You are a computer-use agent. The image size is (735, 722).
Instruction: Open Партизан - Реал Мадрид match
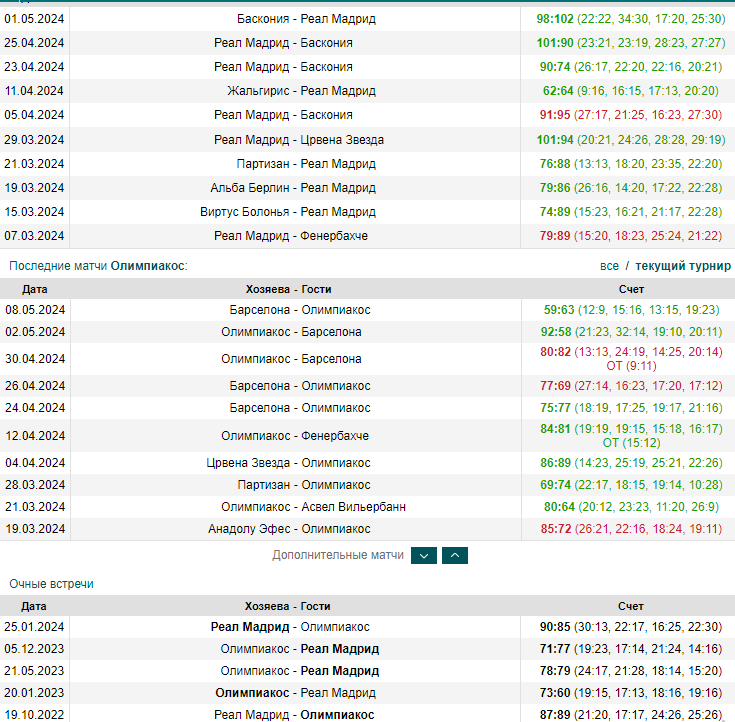point(306,164)
